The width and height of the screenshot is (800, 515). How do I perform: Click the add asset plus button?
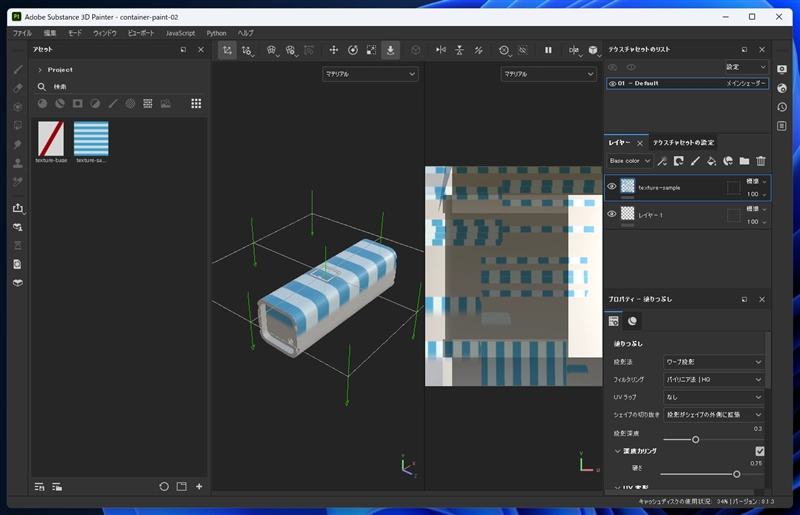click(x=199, y=486)
